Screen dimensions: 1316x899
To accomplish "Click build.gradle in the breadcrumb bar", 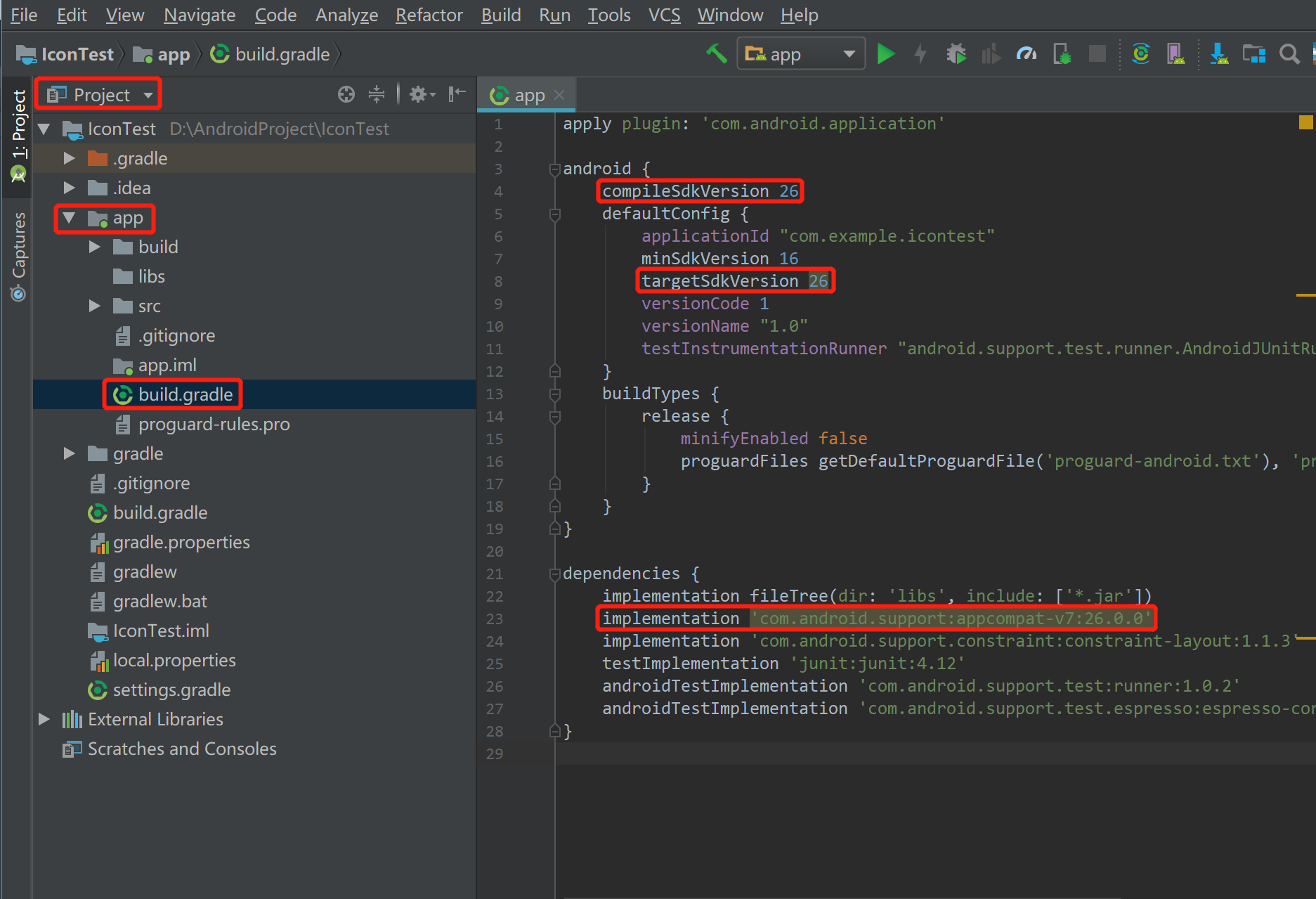I will 271,54.
